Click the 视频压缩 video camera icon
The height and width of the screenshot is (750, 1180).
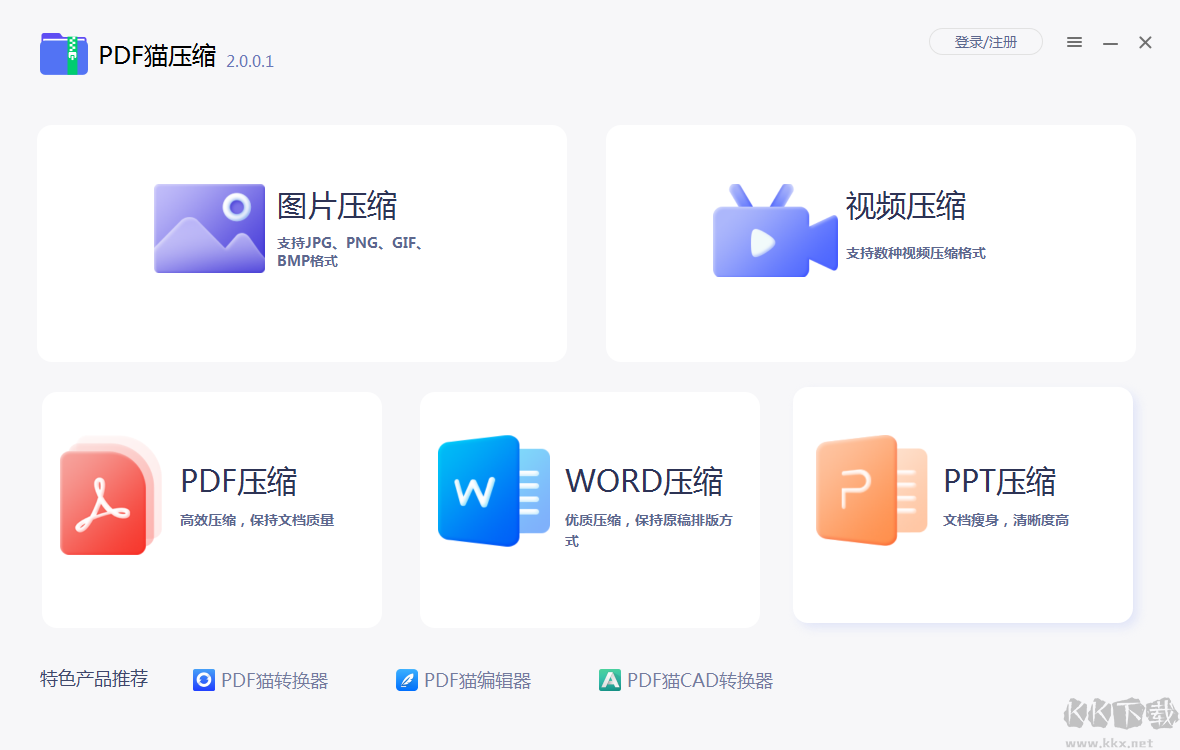(775, 231)
